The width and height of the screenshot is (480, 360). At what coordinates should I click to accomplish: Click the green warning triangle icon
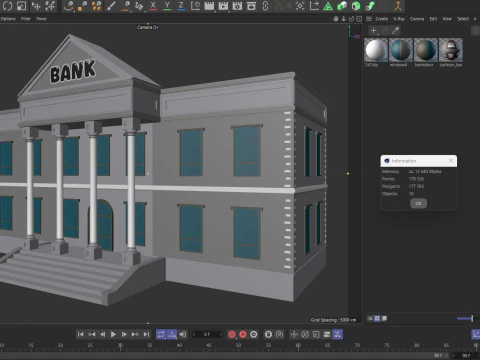click(x=328, y=6)
